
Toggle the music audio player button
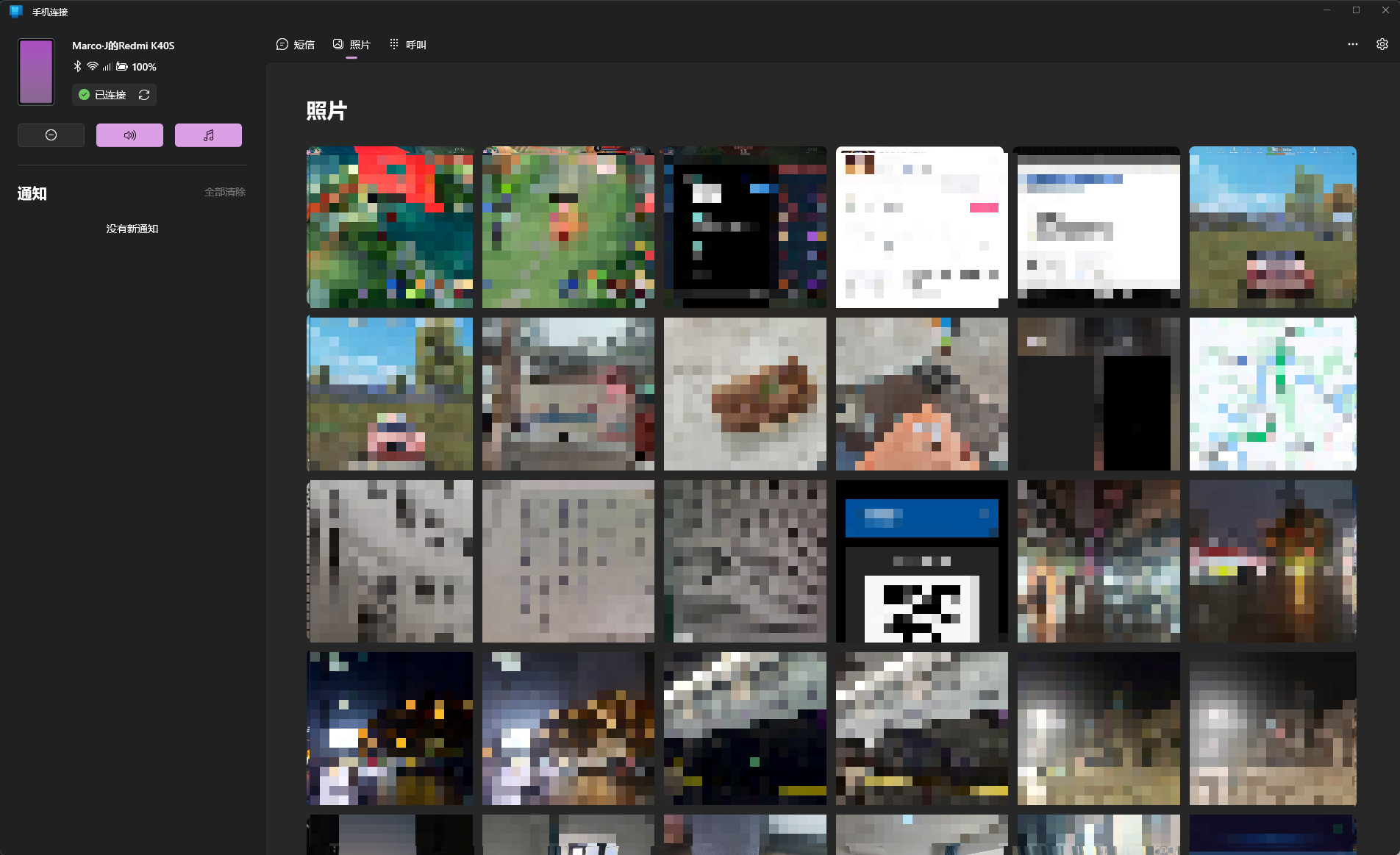pos(208,135)
